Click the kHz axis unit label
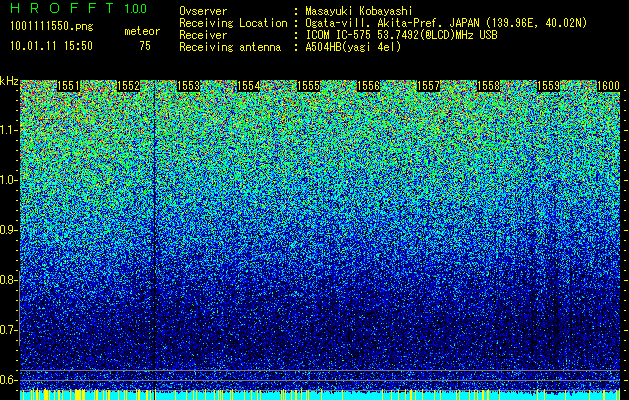The image size is (629, 400). 9,81
